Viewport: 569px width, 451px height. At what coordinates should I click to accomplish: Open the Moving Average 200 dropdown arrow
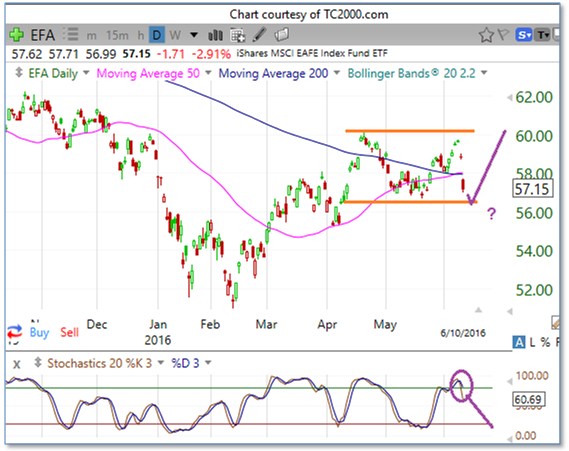[x=336, y=73]
